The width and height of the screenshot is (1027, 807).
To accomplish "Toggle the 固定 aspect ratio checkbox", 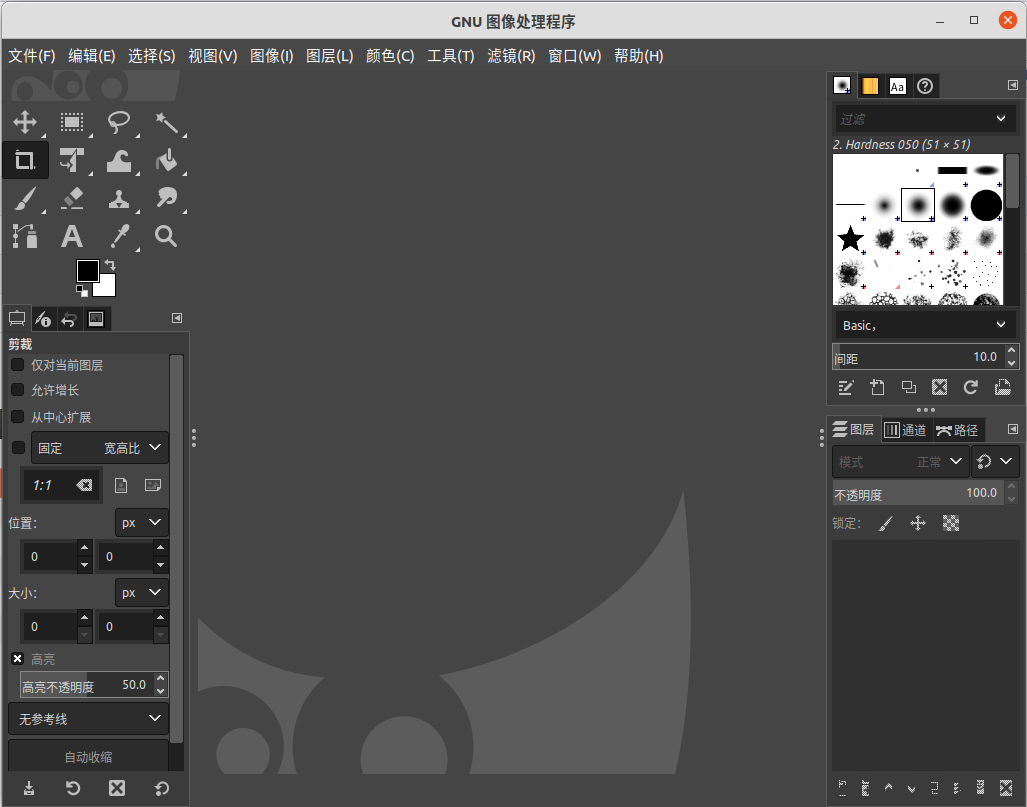I will click(x=18, y=447).
